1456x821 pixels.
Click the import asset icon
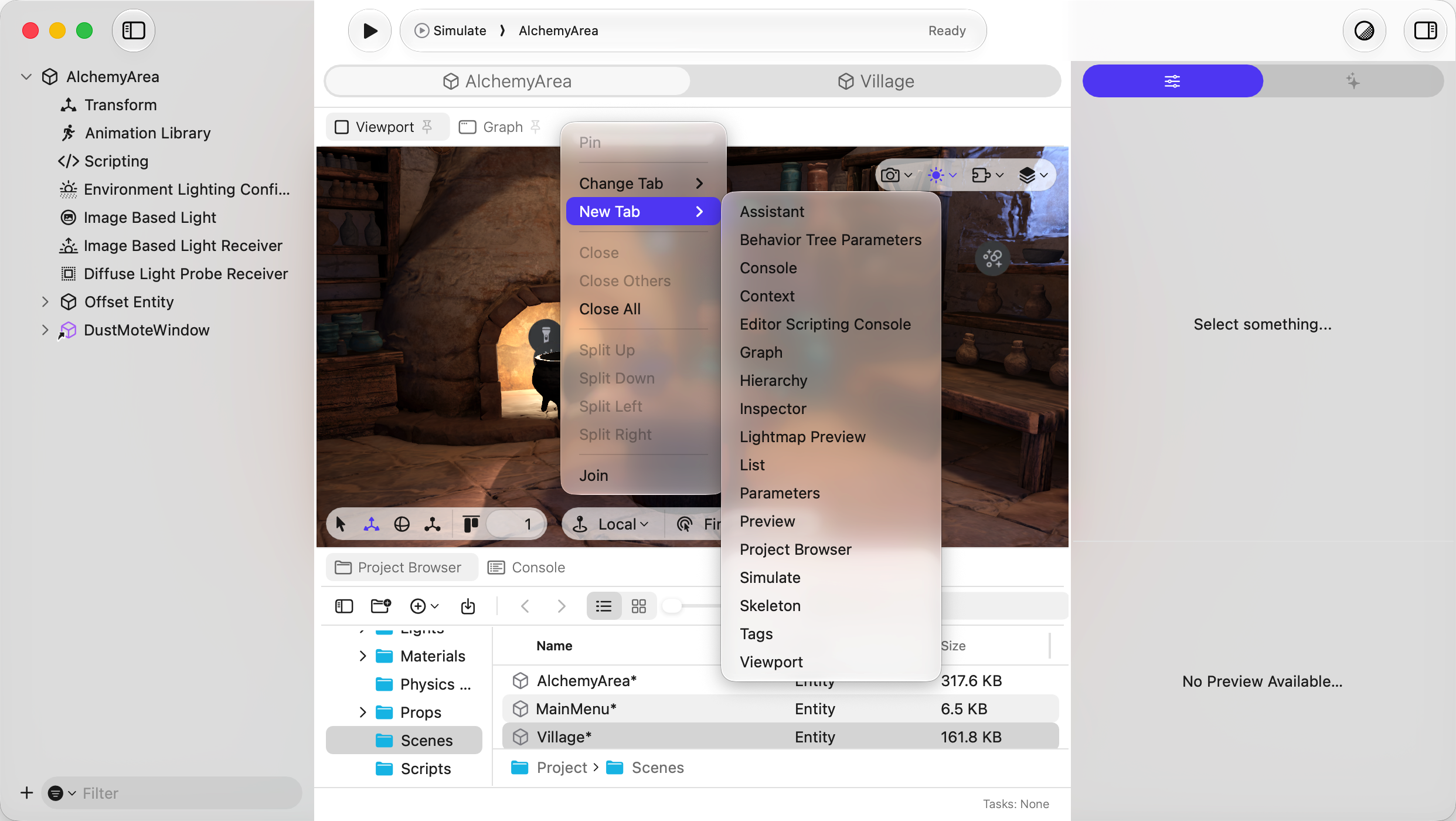pyautogui.click(x=468, y=606)
